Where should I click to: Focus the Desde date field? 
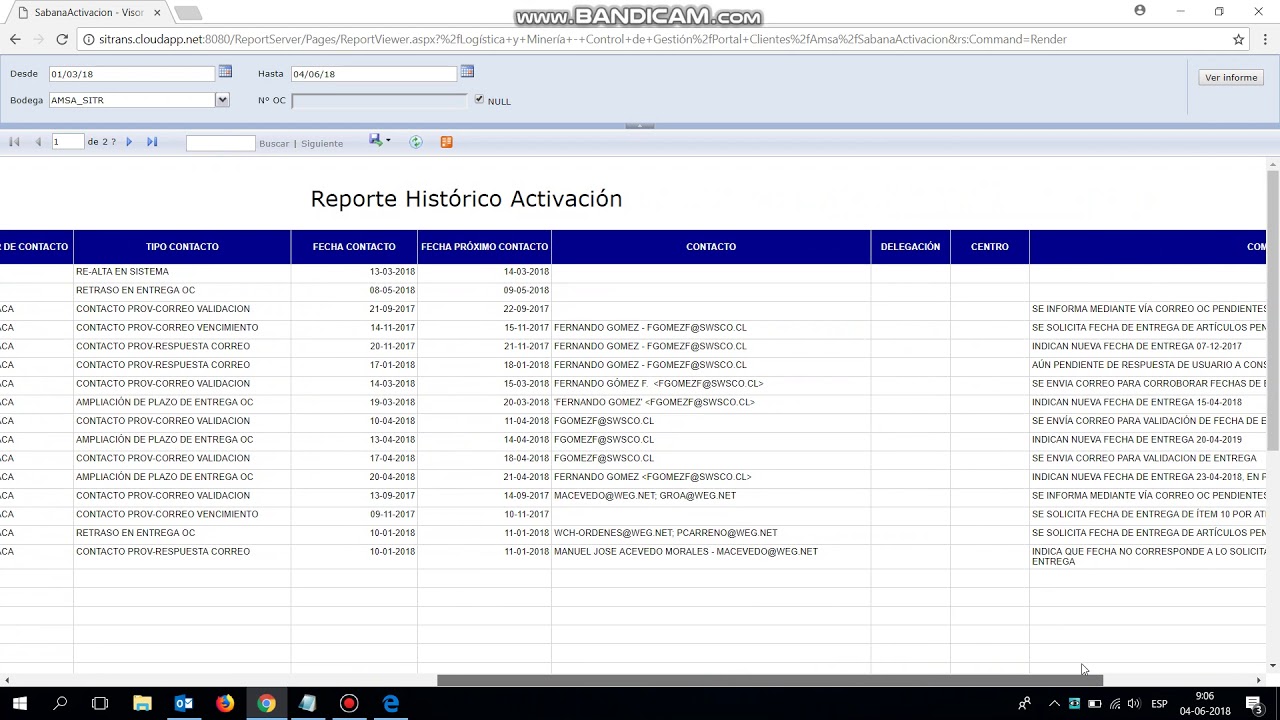pyautogui.click(x=132, y=74)
